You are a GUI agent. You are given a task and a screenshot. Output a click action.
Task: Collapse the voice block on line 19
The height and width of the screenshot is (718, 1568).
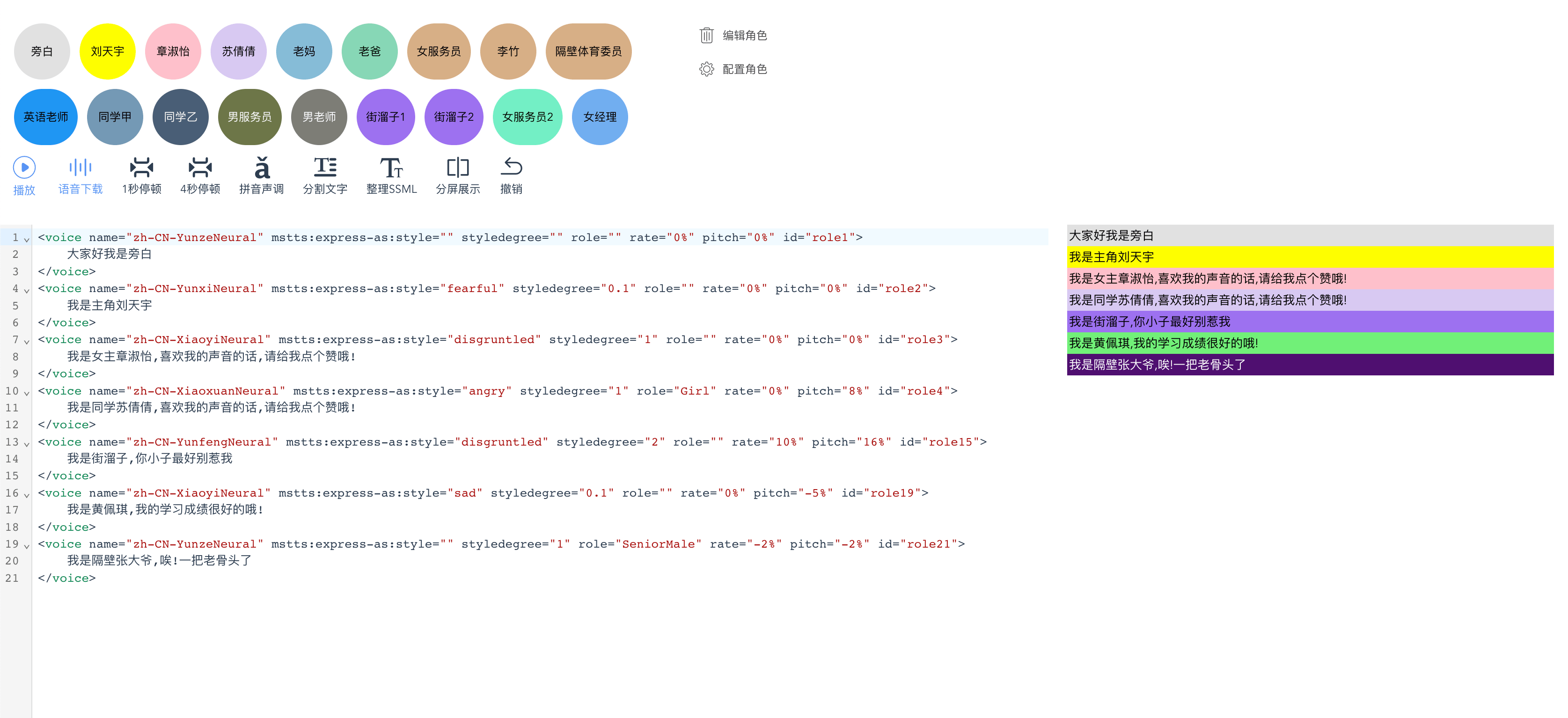(26, 546)
